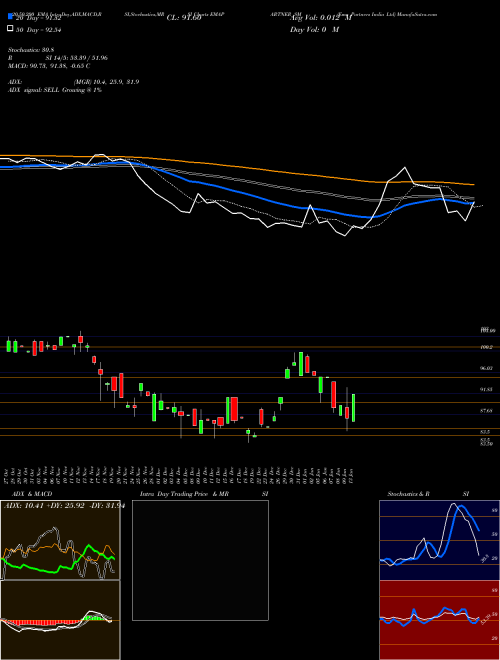
Task: Click the 83.5 price axis label
Action: (485, 432)
